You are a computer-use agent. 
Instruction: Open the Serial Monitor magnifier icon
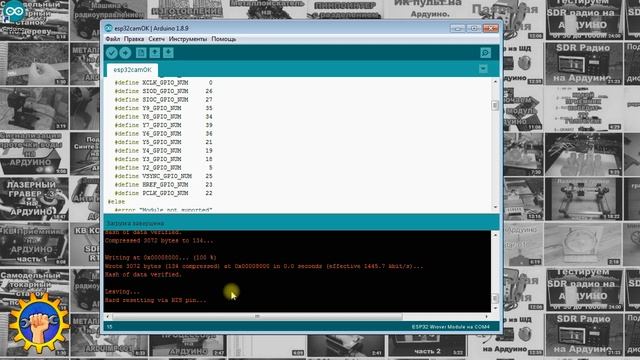485,53
